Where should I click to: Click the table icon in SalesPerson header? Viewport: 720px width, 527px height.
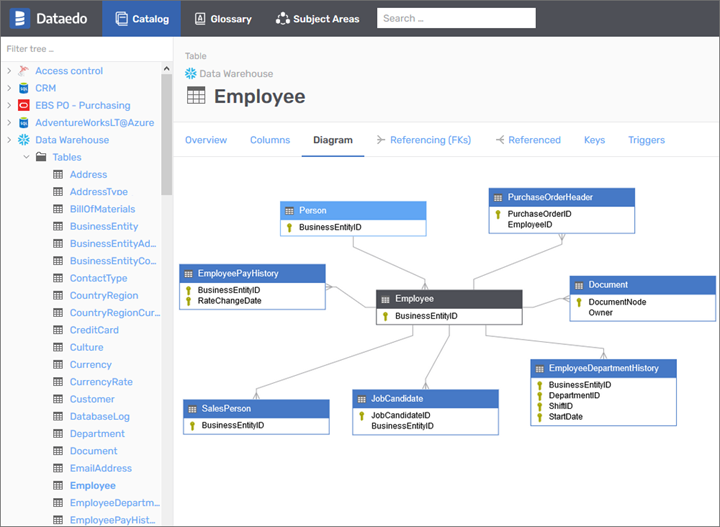[x=193, y=409]
